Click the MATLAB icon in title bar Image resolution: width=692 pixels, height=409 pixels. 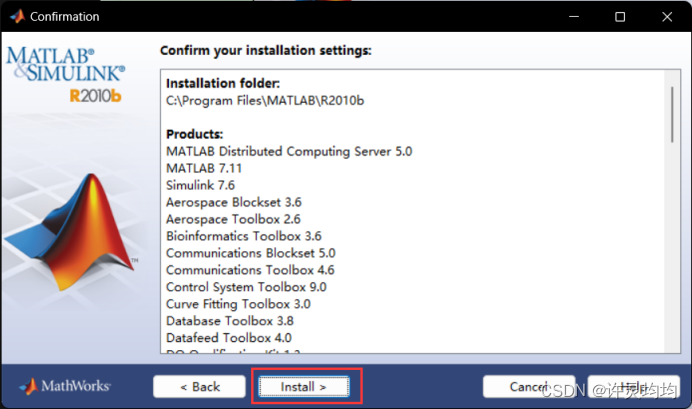[18, 16]
